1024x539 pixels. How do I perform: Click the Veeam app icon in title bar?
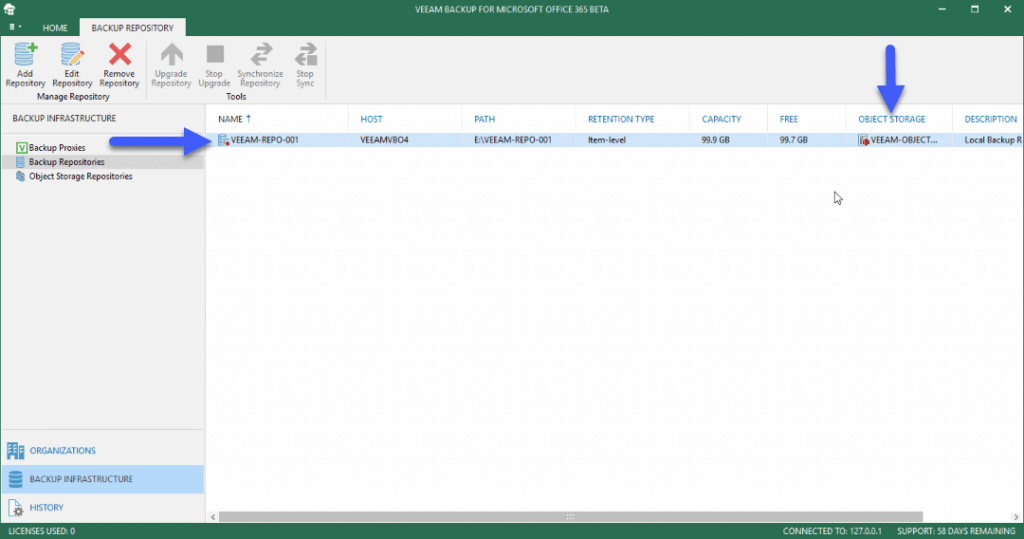click(x=9, y=9)
